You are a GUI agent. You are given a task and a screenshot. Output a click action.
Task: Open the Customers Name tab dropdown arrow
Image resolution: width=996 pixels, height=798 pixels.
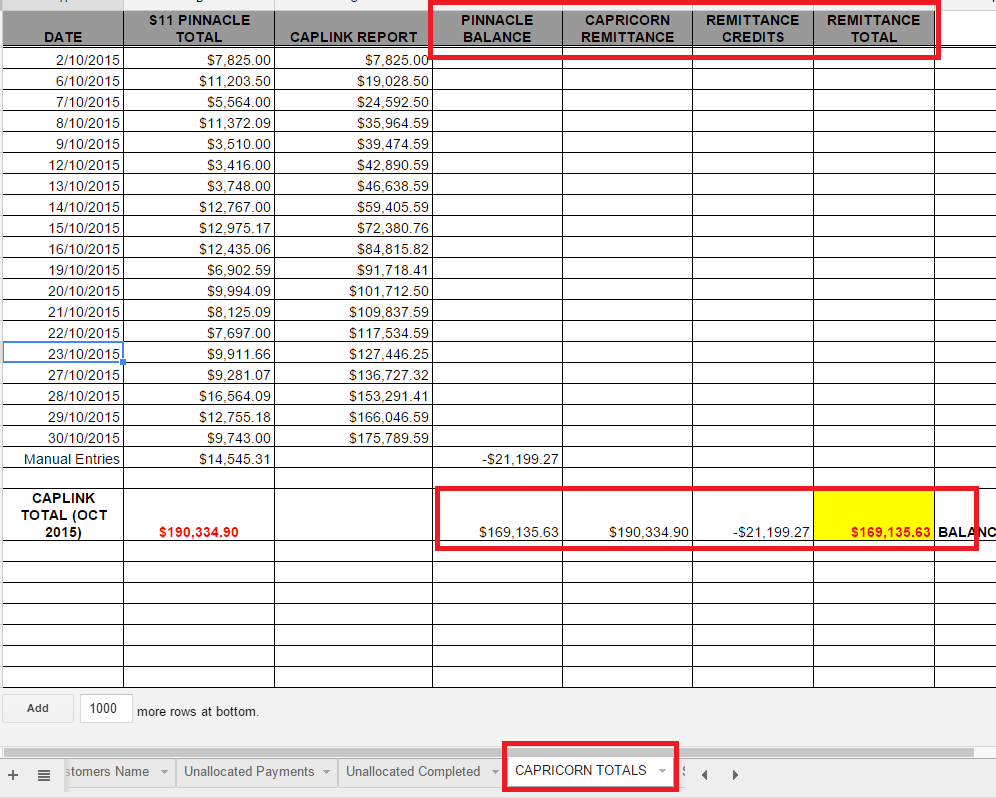click(164, 772)
